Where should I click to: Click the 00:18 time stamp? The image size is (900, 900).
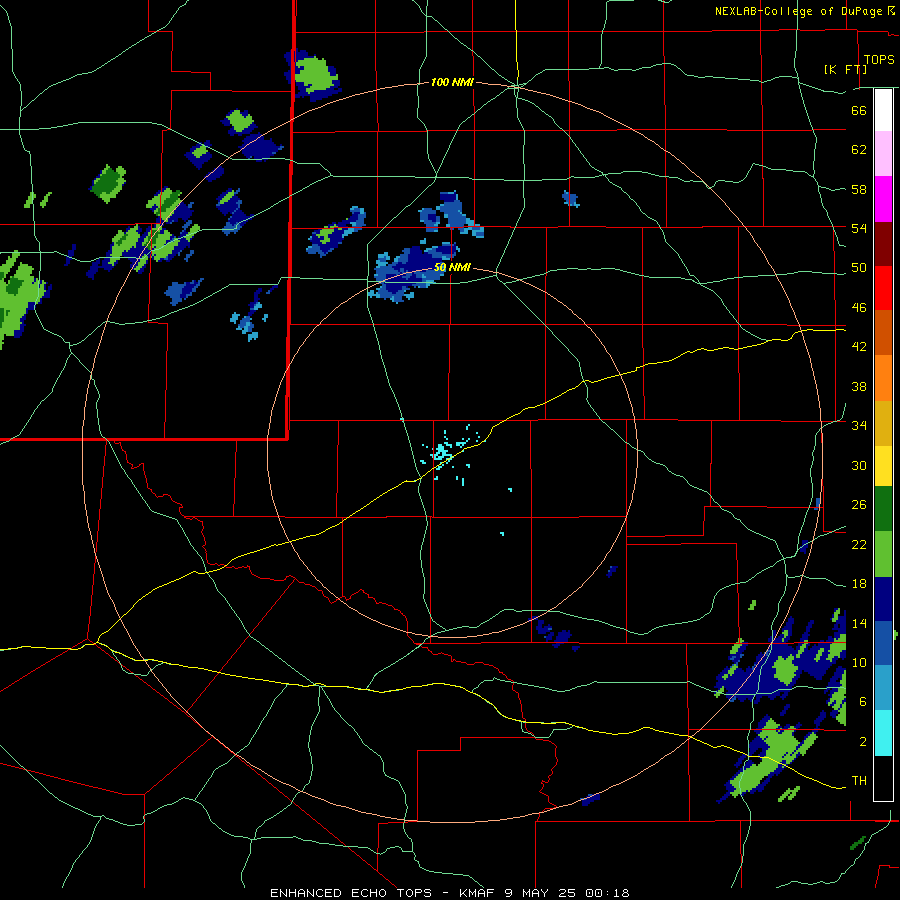tap(607, 893)
